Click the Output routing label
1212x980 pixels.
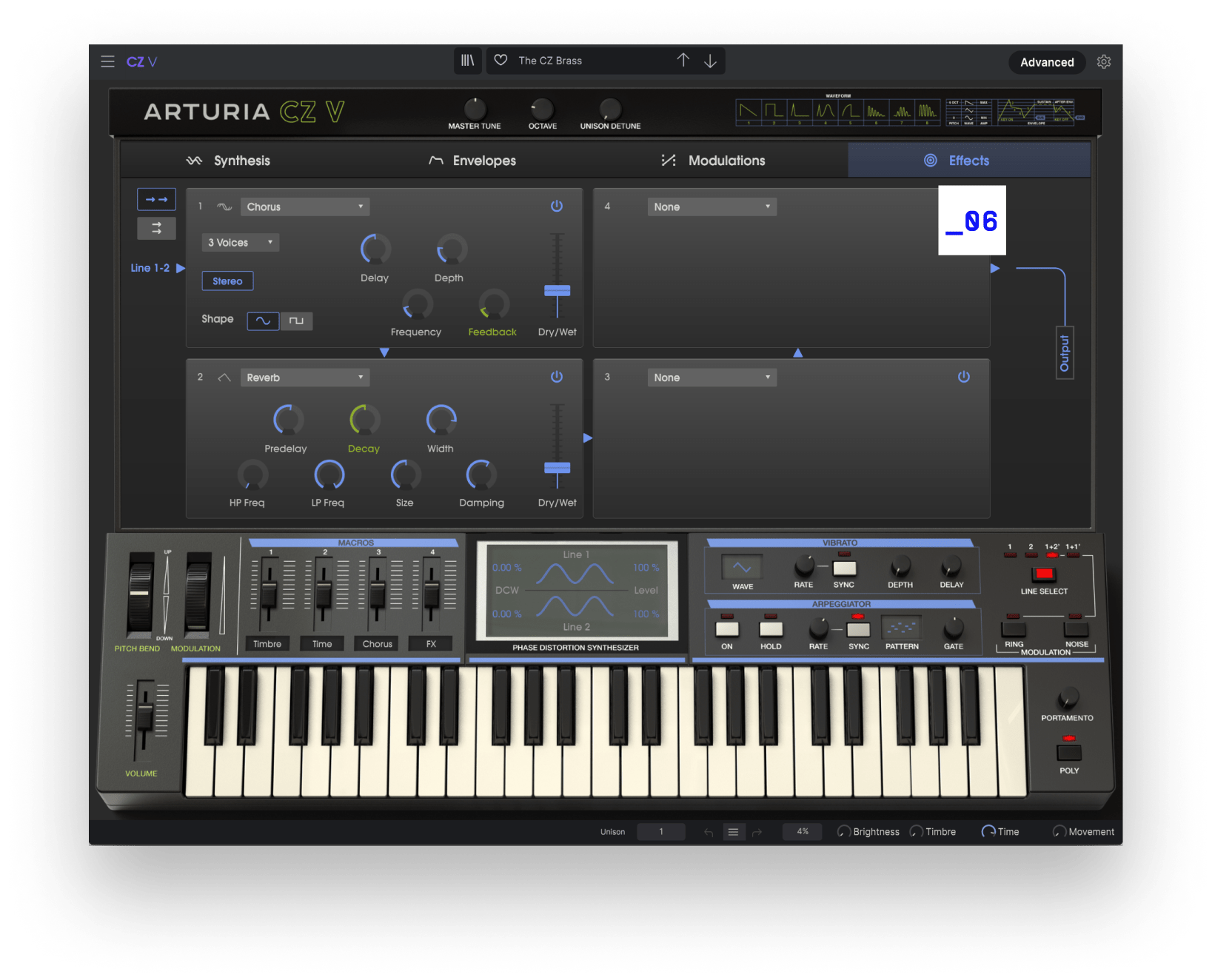(x=1065, y=352)
